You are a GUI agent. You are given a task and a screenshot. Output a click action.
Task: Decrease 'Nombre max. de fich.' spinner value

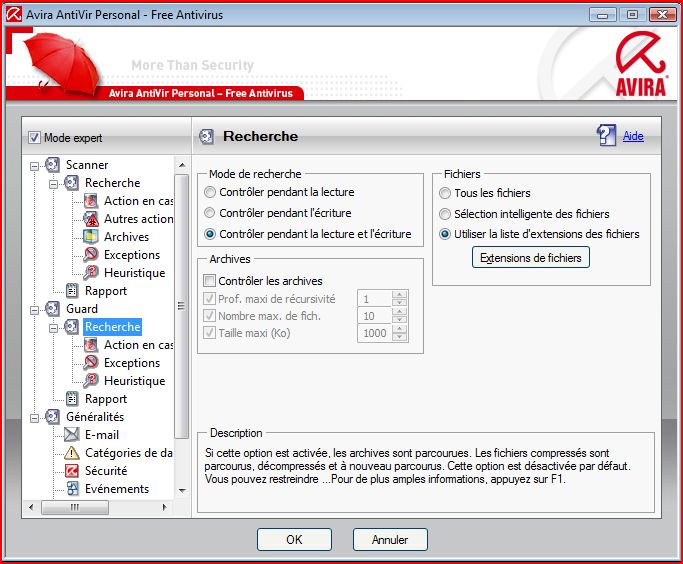pos(399,320)
